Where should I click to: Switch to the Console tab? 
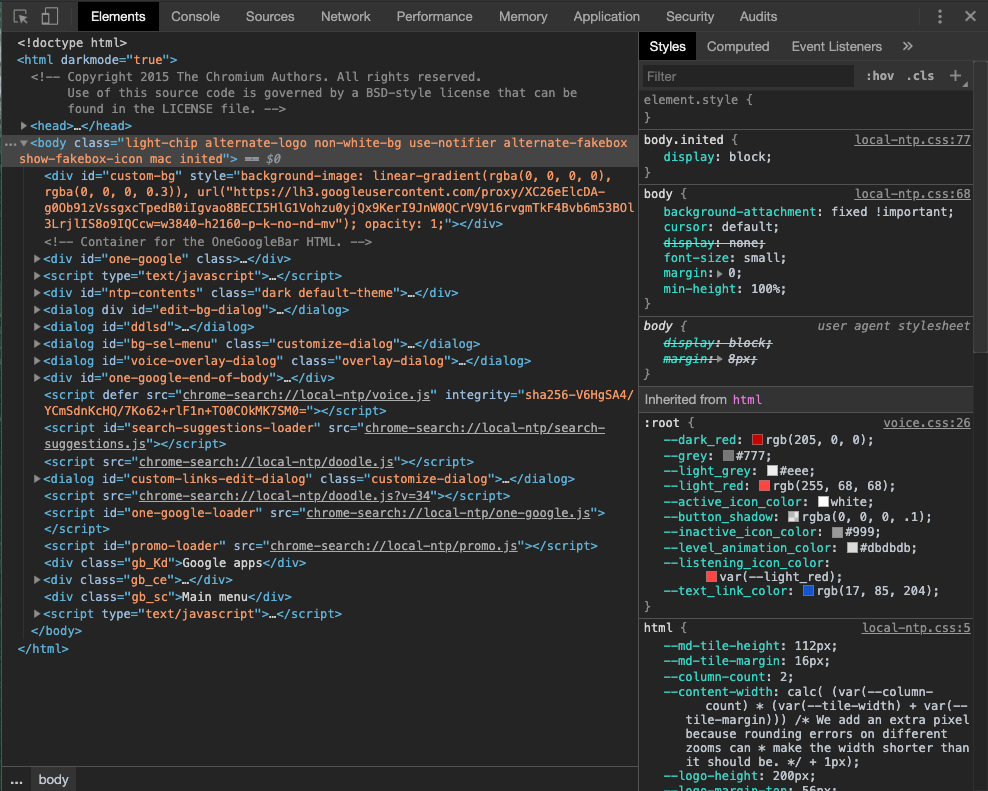[195, 16]
